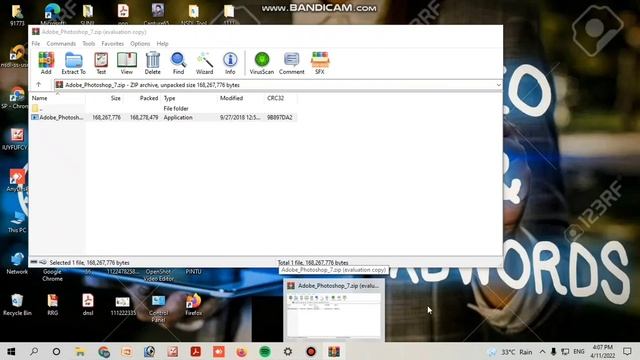The image size is (640, 360).
Task: Open the Help menu
Action: (x=162, y=43)
